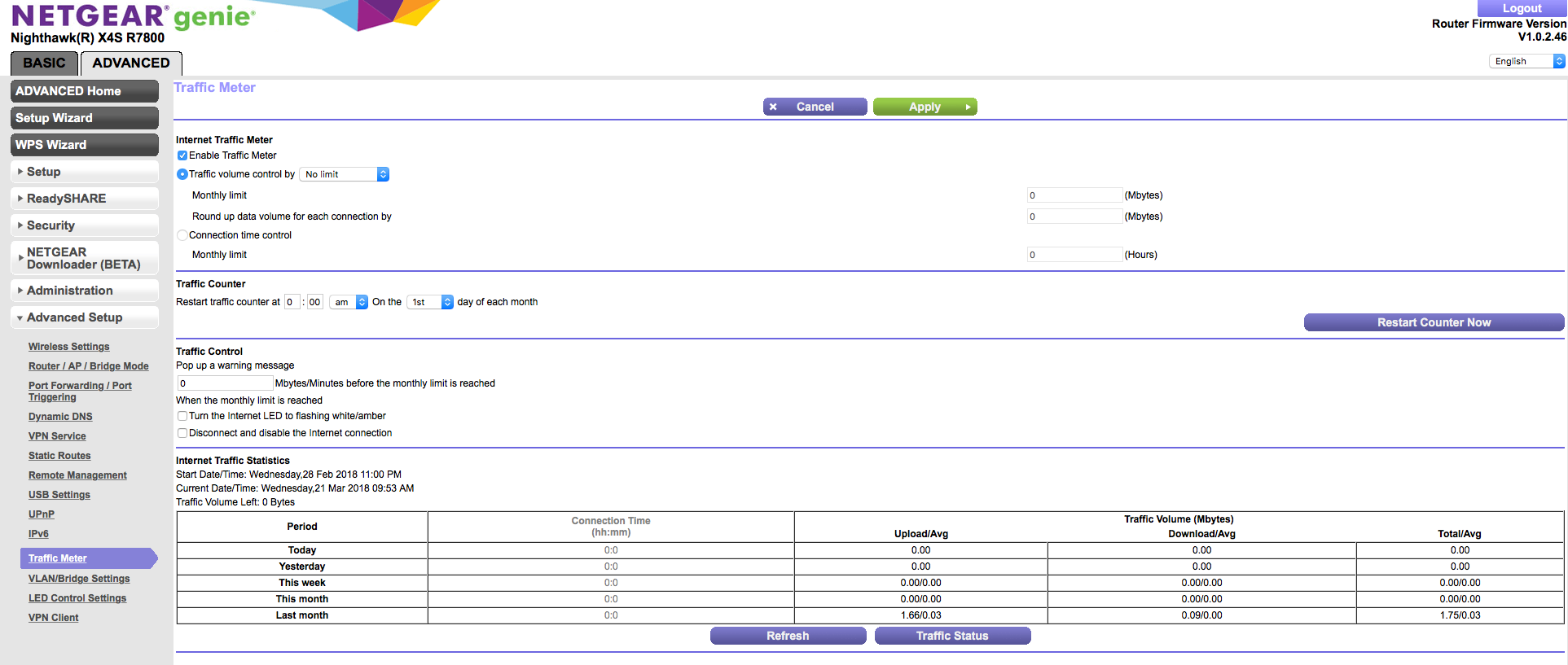1568x665 pixels.
Task: Open the No limit volume dropdown
Action: (x=345, y=174)
